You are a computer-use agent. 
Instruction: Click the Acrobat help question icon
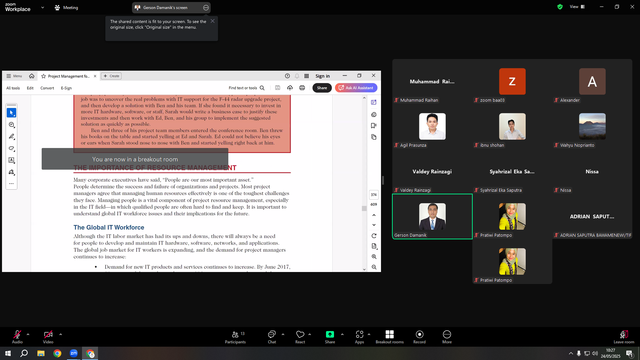click(x=287, y=76)
